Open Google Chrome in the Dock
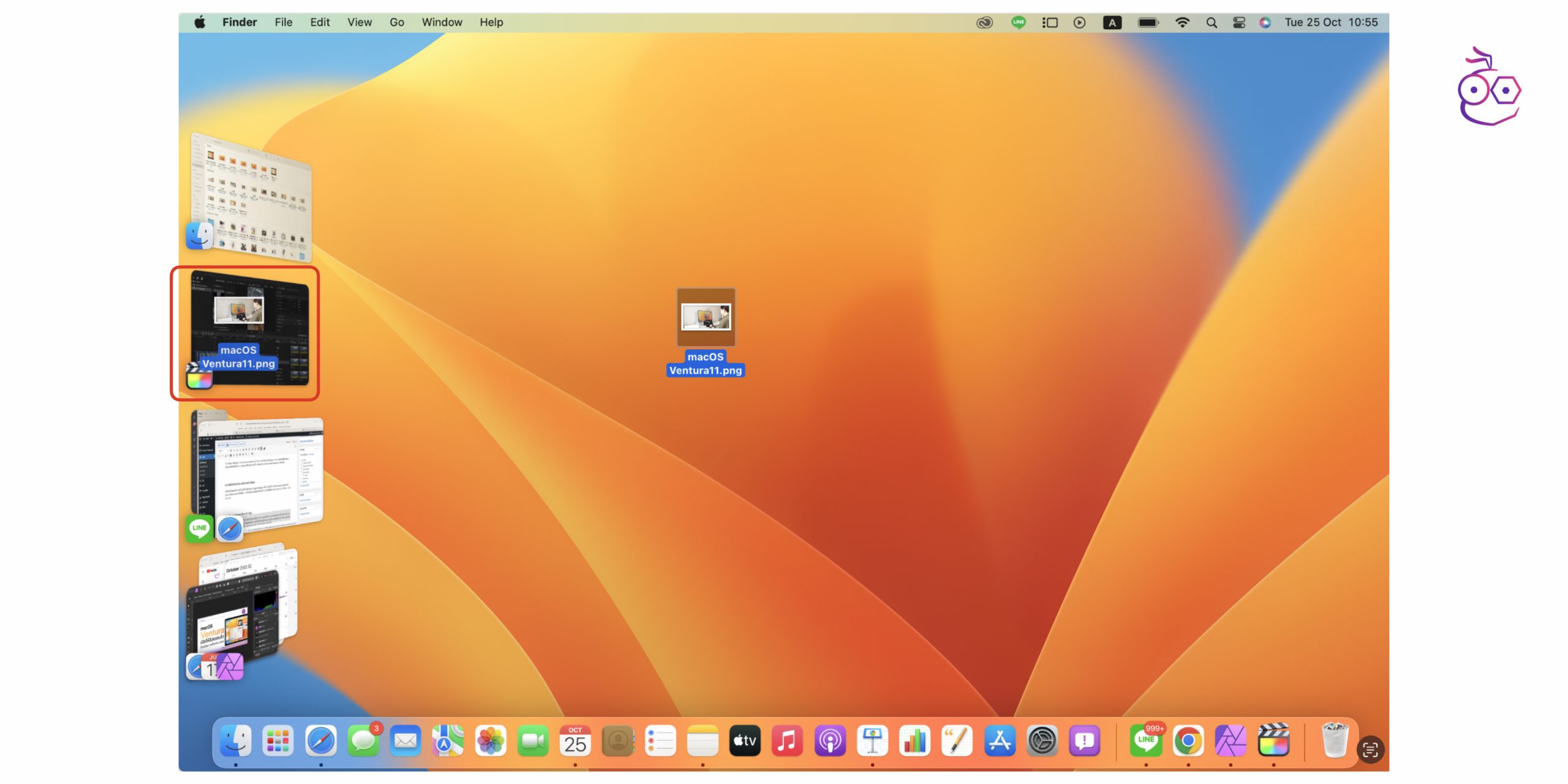1568x784 pixels. coord(1188,742)
